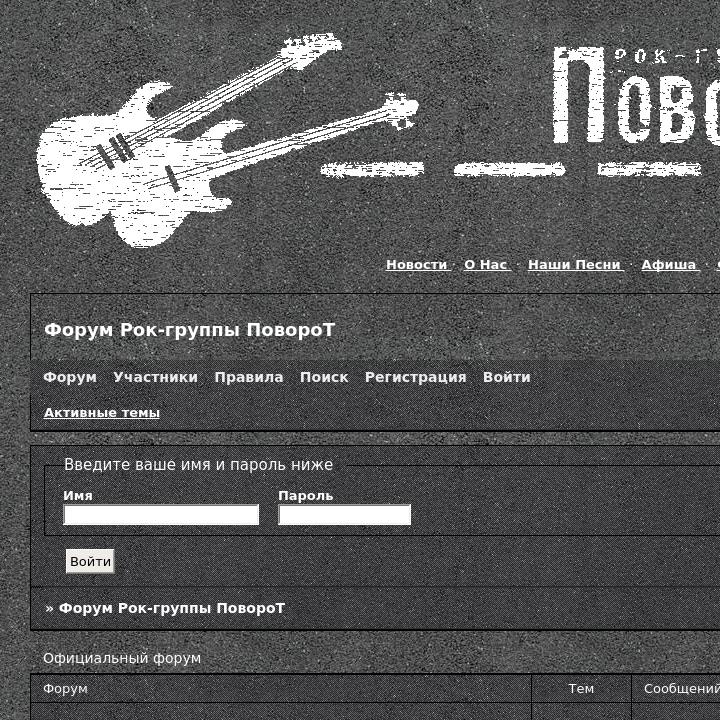The width and height of the screenshot is (720, 720).
Task: Open the Новости link
Action: tap(416, 265)
